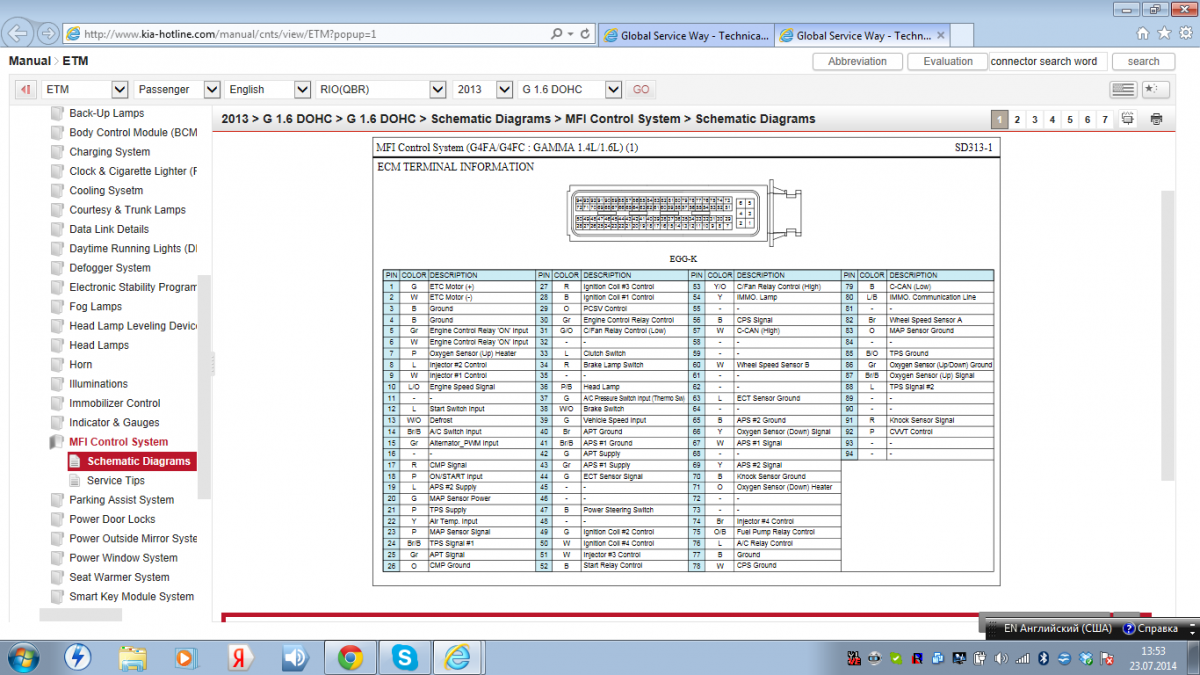
Task: Change the G 1.6 DOHC engine dropdown
Action: (x=571, y=89)
